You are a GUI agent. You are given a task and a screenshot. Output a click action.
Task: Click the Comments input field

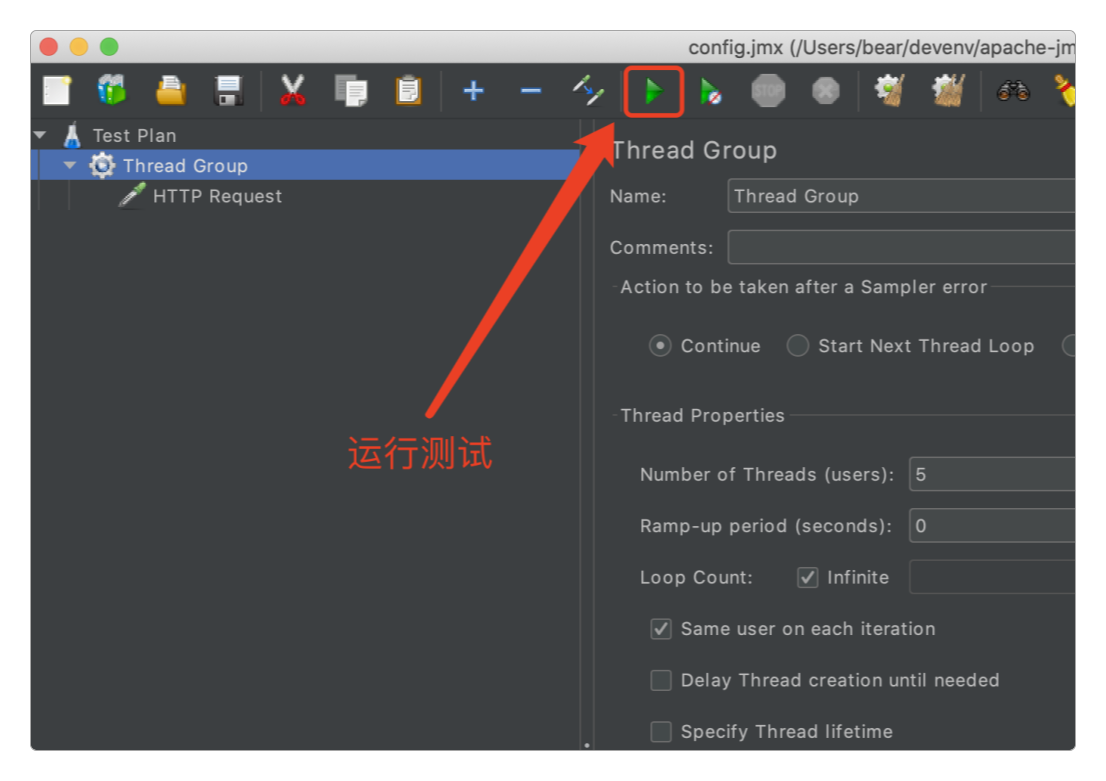pos(901,248)
